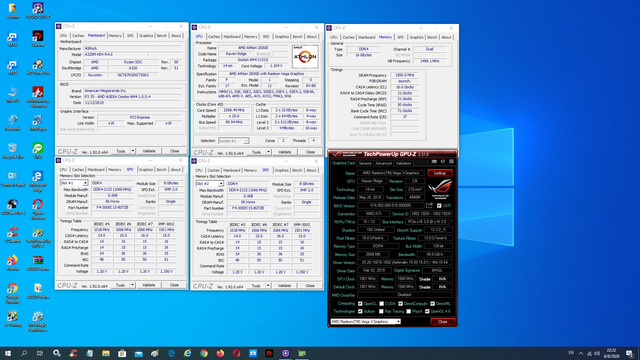The width and height of the screenshot is (640, 360).
Task: Click the BIOS export share icon in GPU-Z
Action: coord(429,205)
